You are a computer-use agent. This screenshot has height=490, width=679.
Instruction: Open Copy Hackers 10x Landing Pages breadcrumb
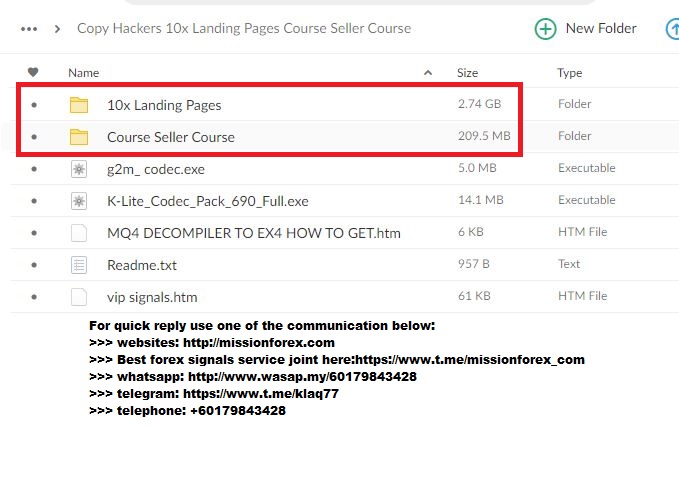pos(244,28)
